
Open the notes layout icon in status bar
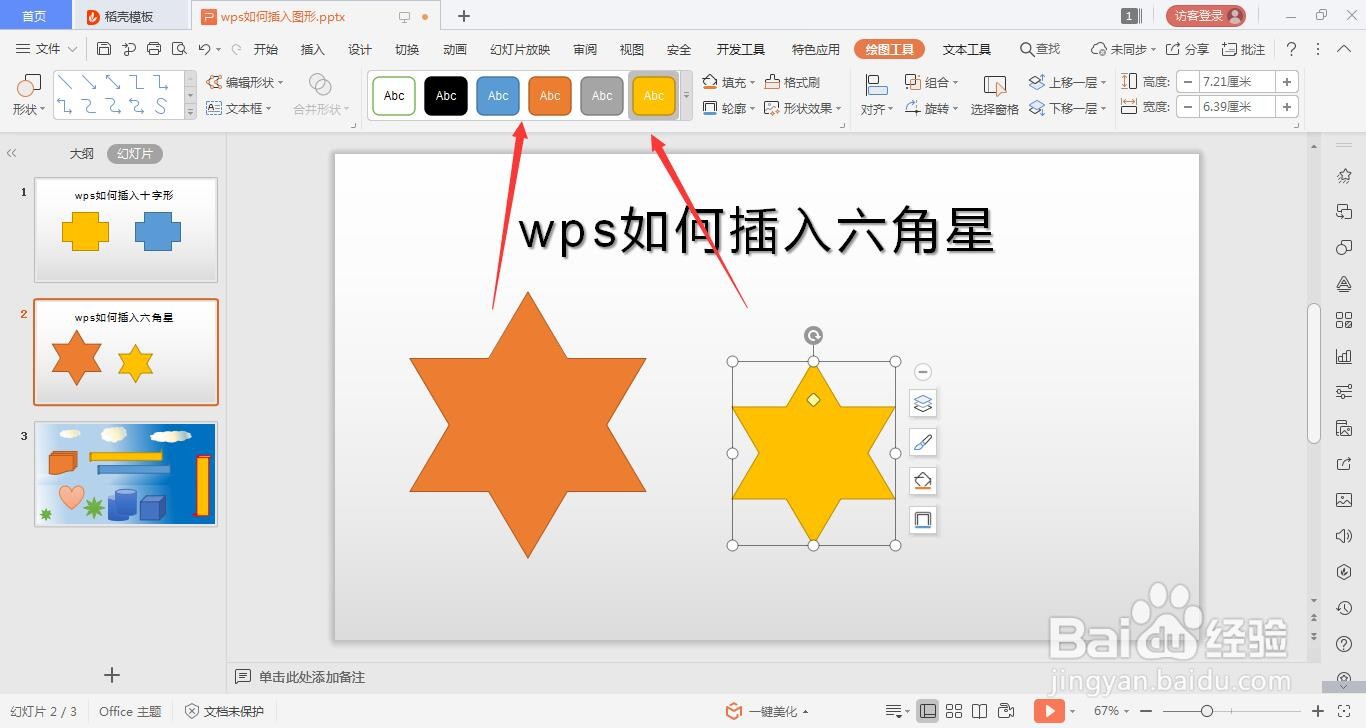pyautogui.click(x=894, y=711)
